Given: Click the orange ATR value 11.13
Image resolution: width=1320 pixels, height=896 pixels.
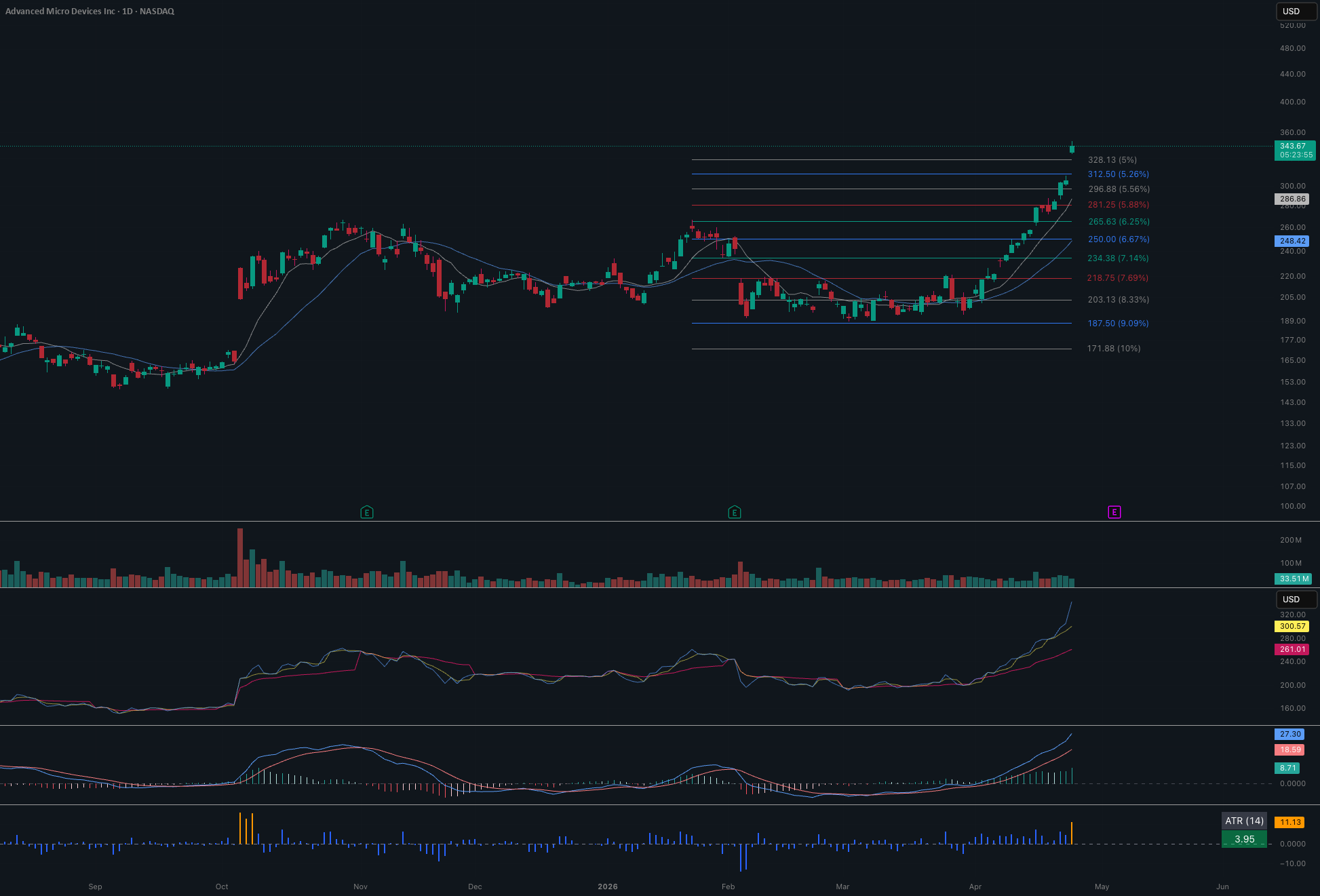Looking at the screenshot, I should (x=1289, y=822).
